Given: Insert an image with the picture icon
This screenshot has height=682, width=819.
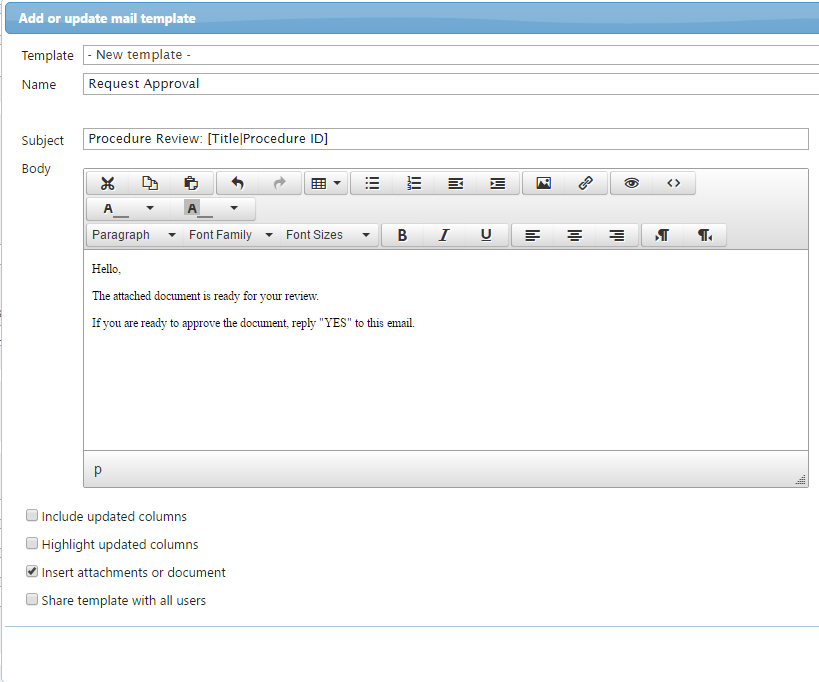Looking at the screenshot, I should coord(544,183).
